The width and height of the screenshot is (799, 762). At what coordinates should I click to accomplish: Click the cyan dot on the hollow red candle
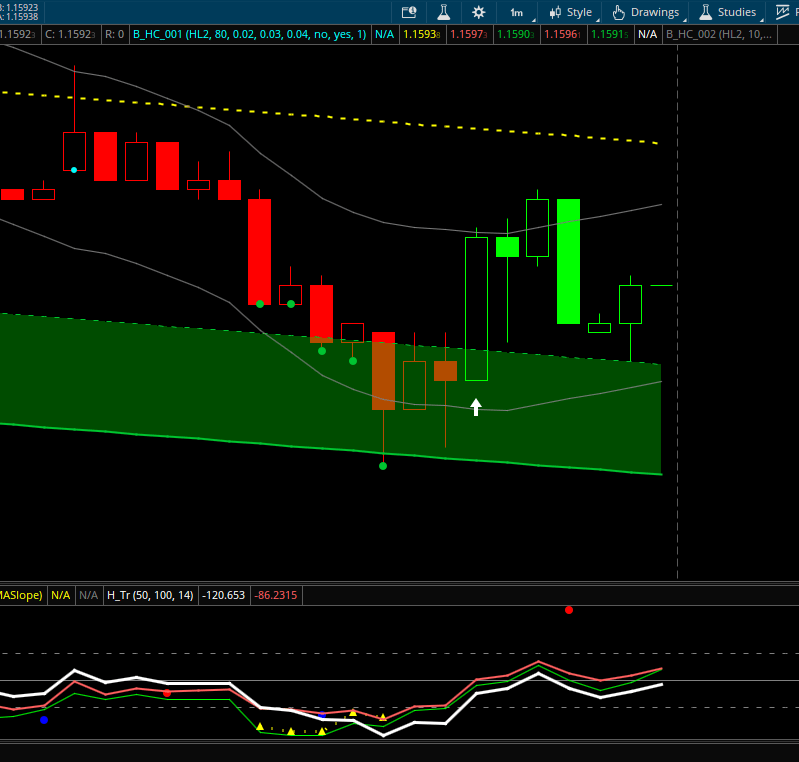(74, 170)
